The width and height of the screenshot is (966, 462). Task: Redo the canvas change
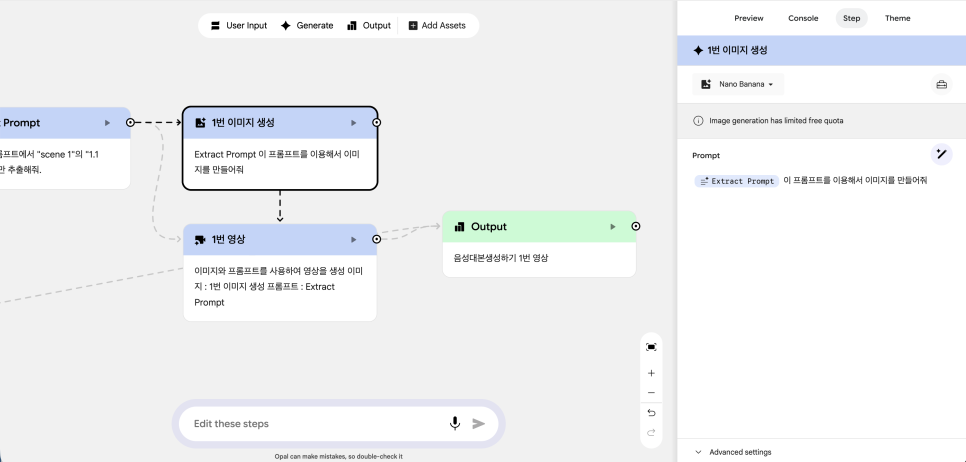pos(651,432)
